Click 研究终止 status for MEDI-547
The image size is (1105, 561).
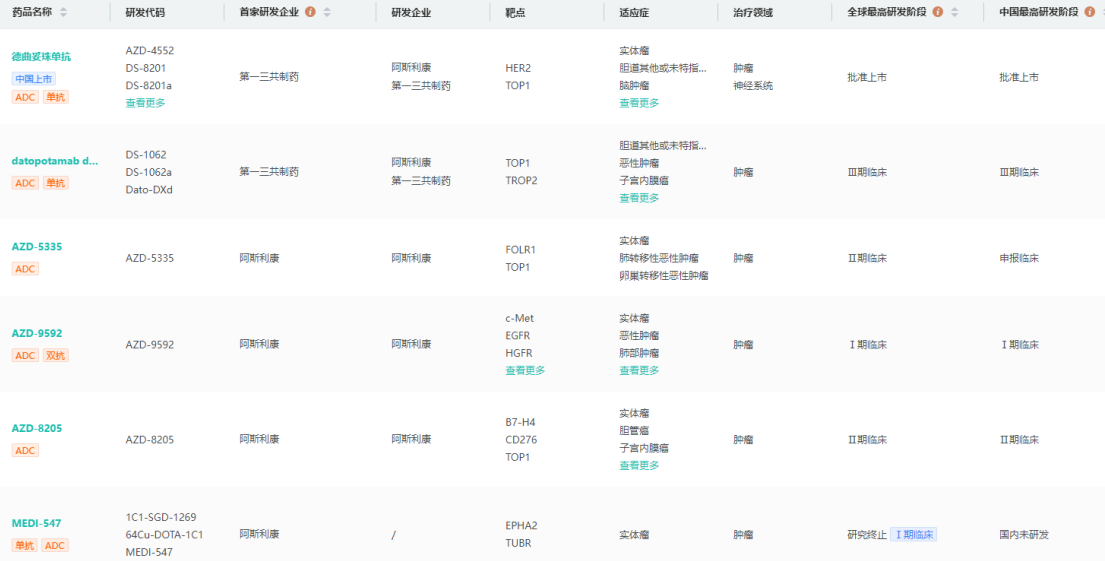pyautogui.click(x=867, y=535)
